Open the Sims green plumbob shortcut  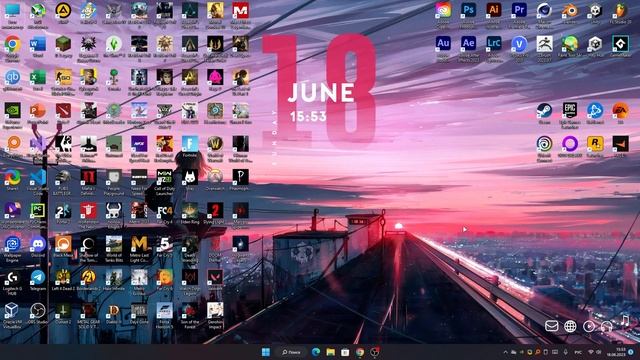[x=114, y=44]
